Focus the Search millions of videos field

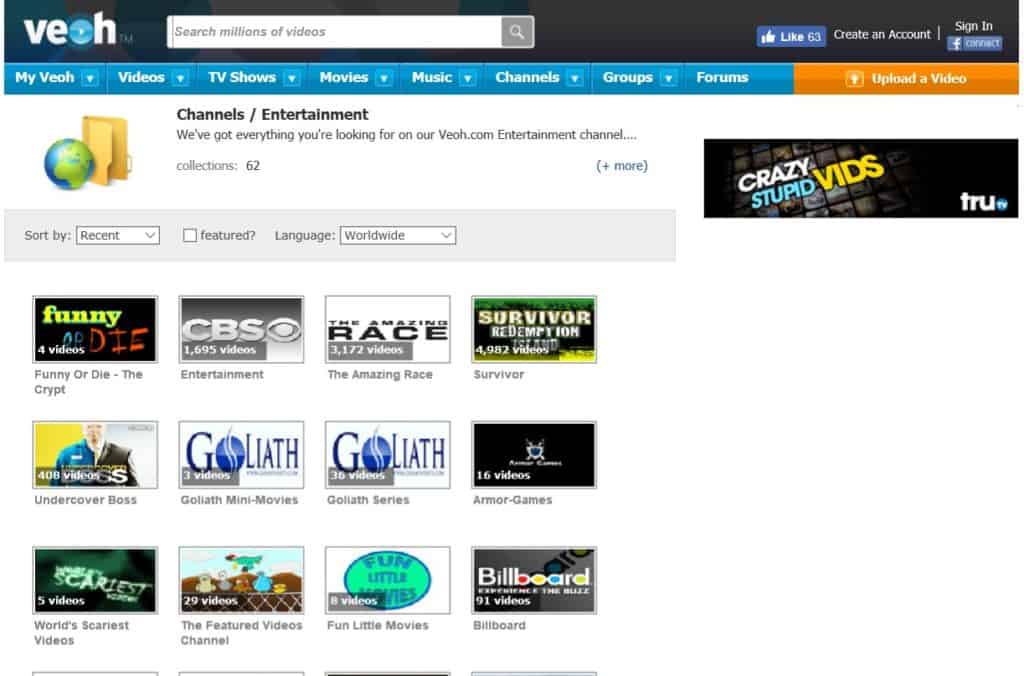coord(334,31)
